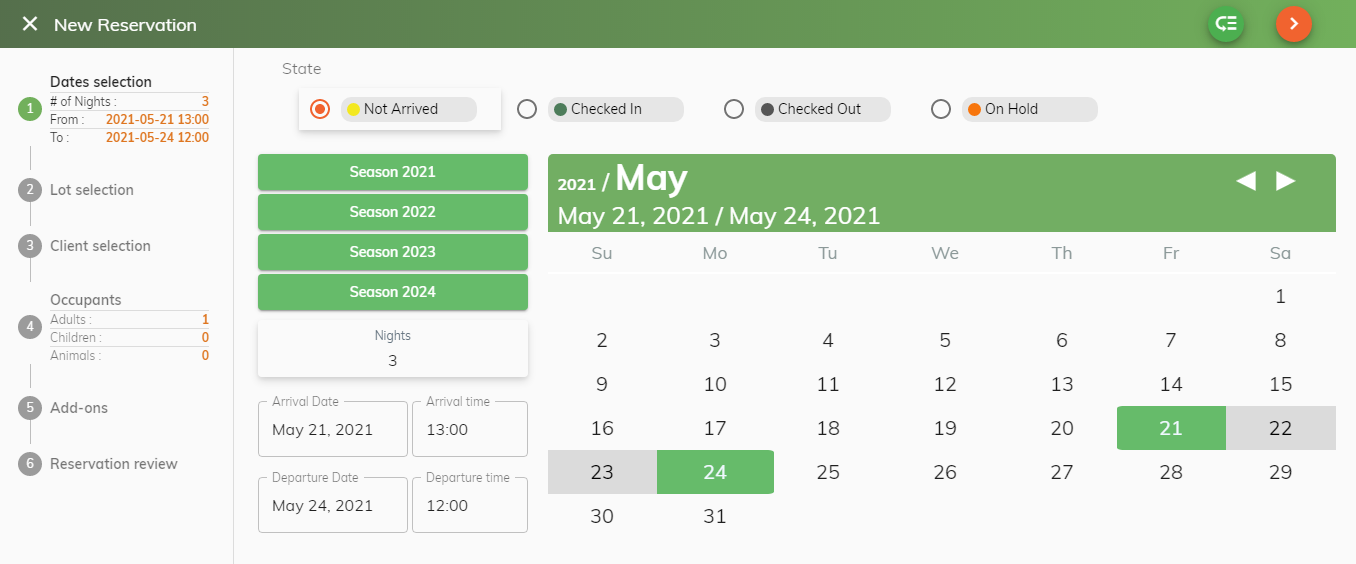Select the On Hold state
The image size is (1356, 564).
[x=941, y=109]
